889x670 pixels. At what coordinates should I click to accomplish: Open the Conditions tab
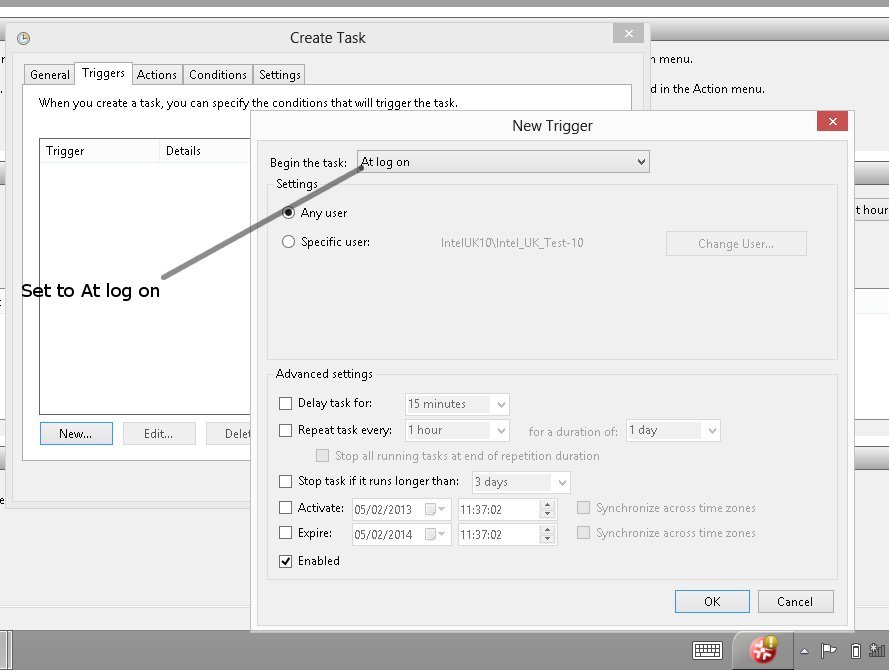[217, 75]
